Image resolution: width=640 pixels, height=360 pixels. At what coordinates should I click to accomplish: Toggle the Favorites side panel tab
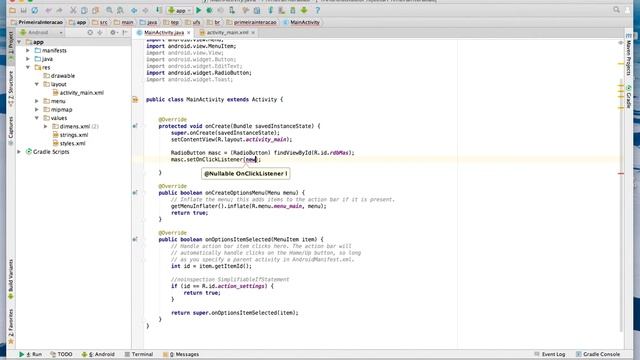pyautogui.click(x=11, y=326)
